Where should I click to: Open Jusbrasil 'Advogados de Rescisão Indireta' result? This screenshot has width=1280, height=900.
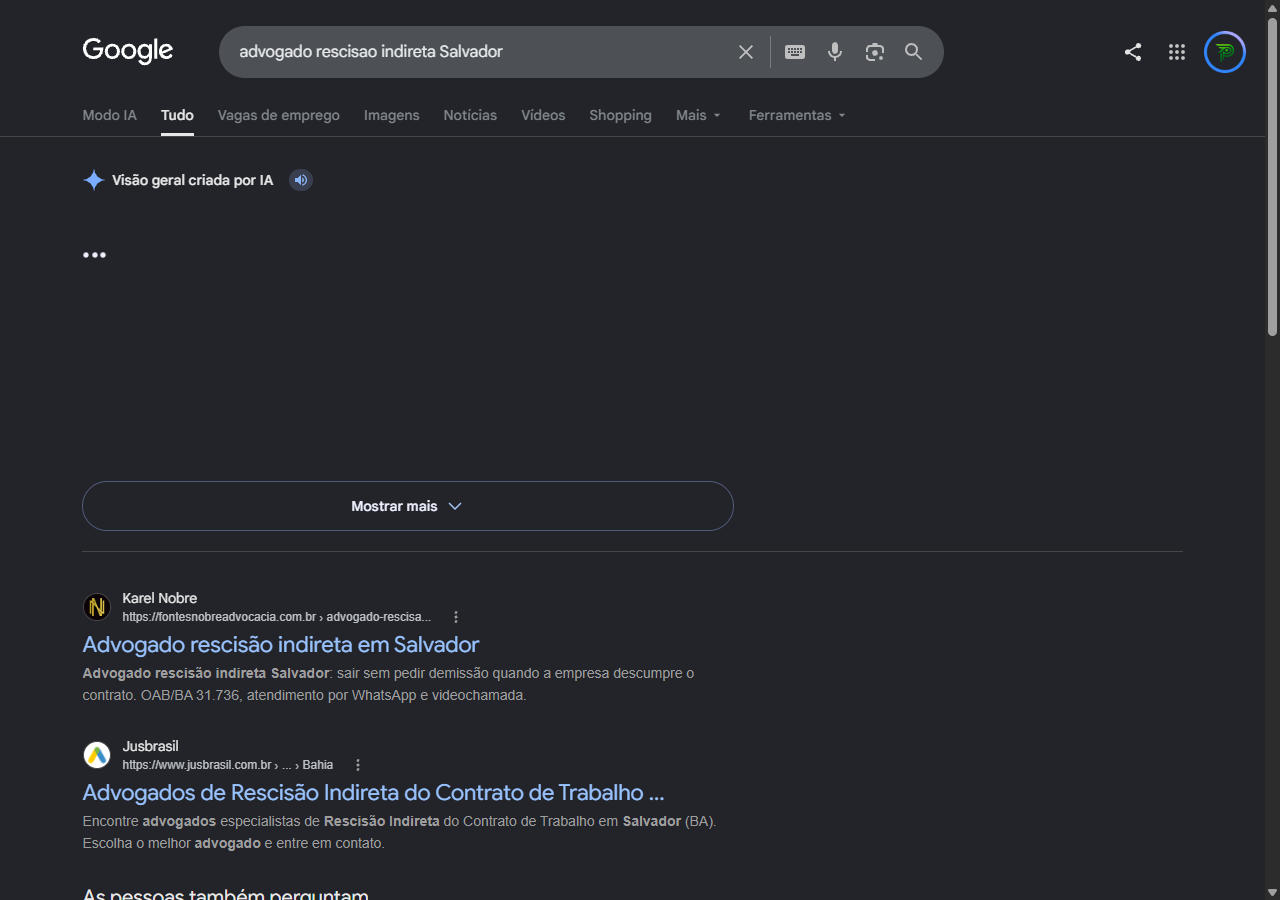tap(373, 792)
